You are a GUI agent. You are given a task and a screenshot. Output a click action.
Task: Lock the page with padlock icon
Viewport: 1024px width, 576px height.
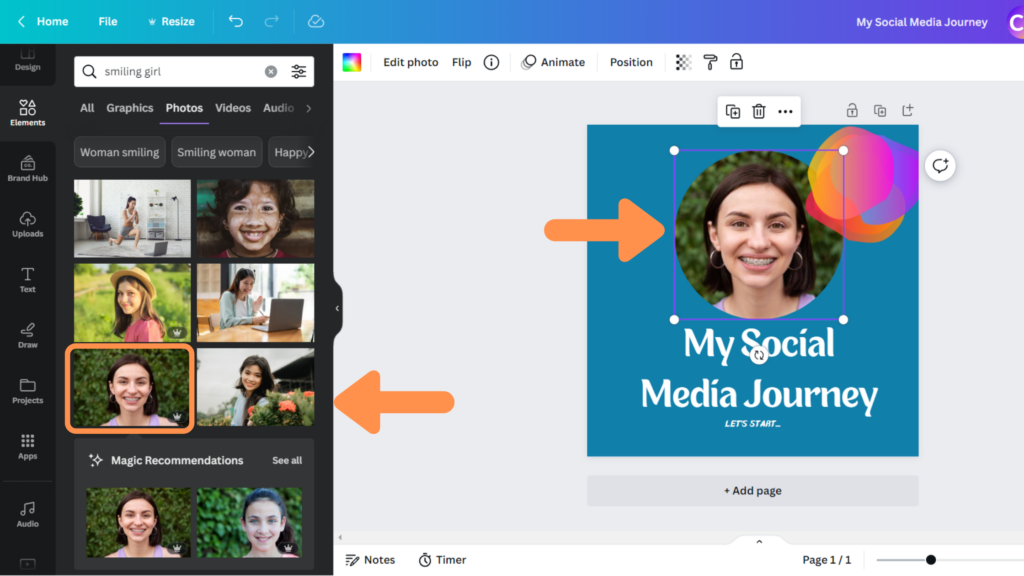[x=852, y=110]
